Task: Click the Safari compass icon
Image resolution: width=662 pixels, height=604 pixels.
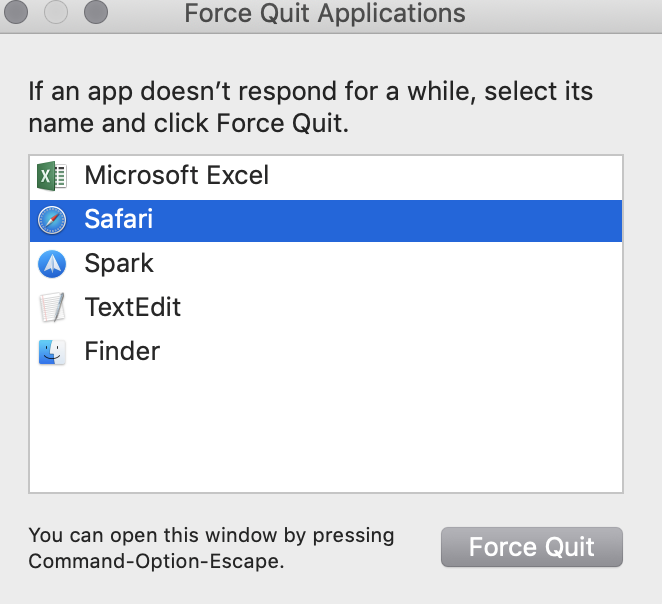Action: [51, 220]
